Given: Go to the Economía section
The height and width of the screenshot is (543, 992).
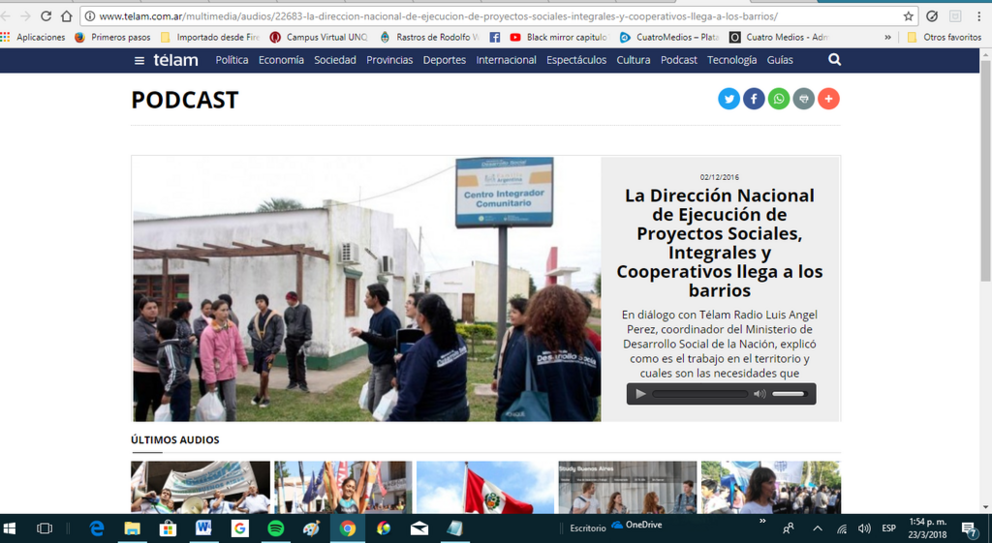Looking at the screenshot, I should point(281,60).
